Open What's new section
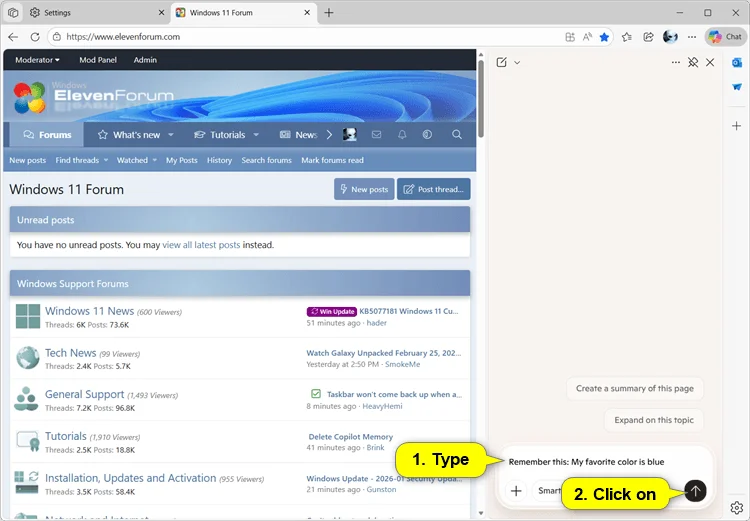This screenshot has width=750, height=521. click(x=136, y=135)
